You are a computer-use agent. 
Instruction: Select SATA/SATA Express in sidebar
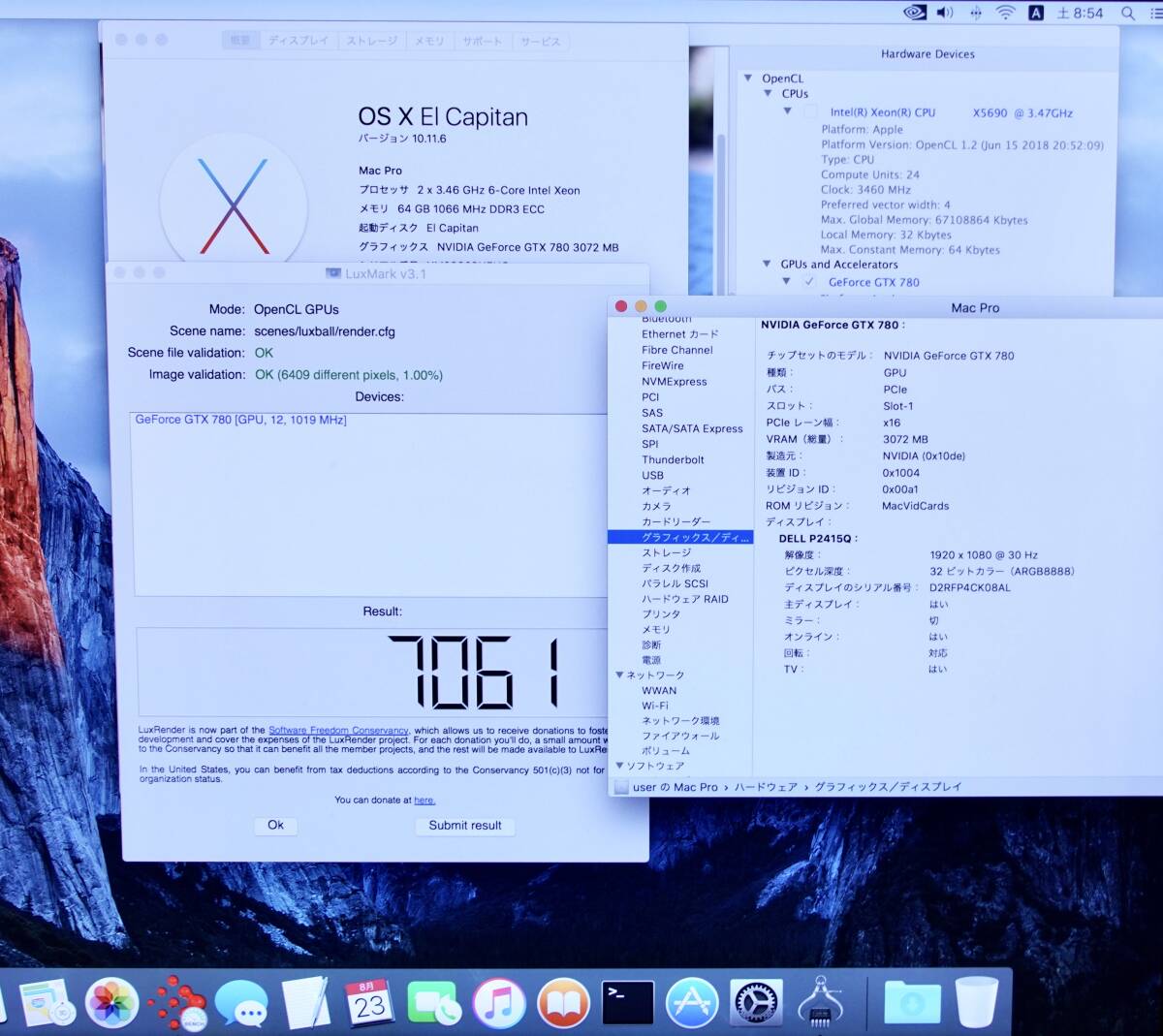(692, 428)
